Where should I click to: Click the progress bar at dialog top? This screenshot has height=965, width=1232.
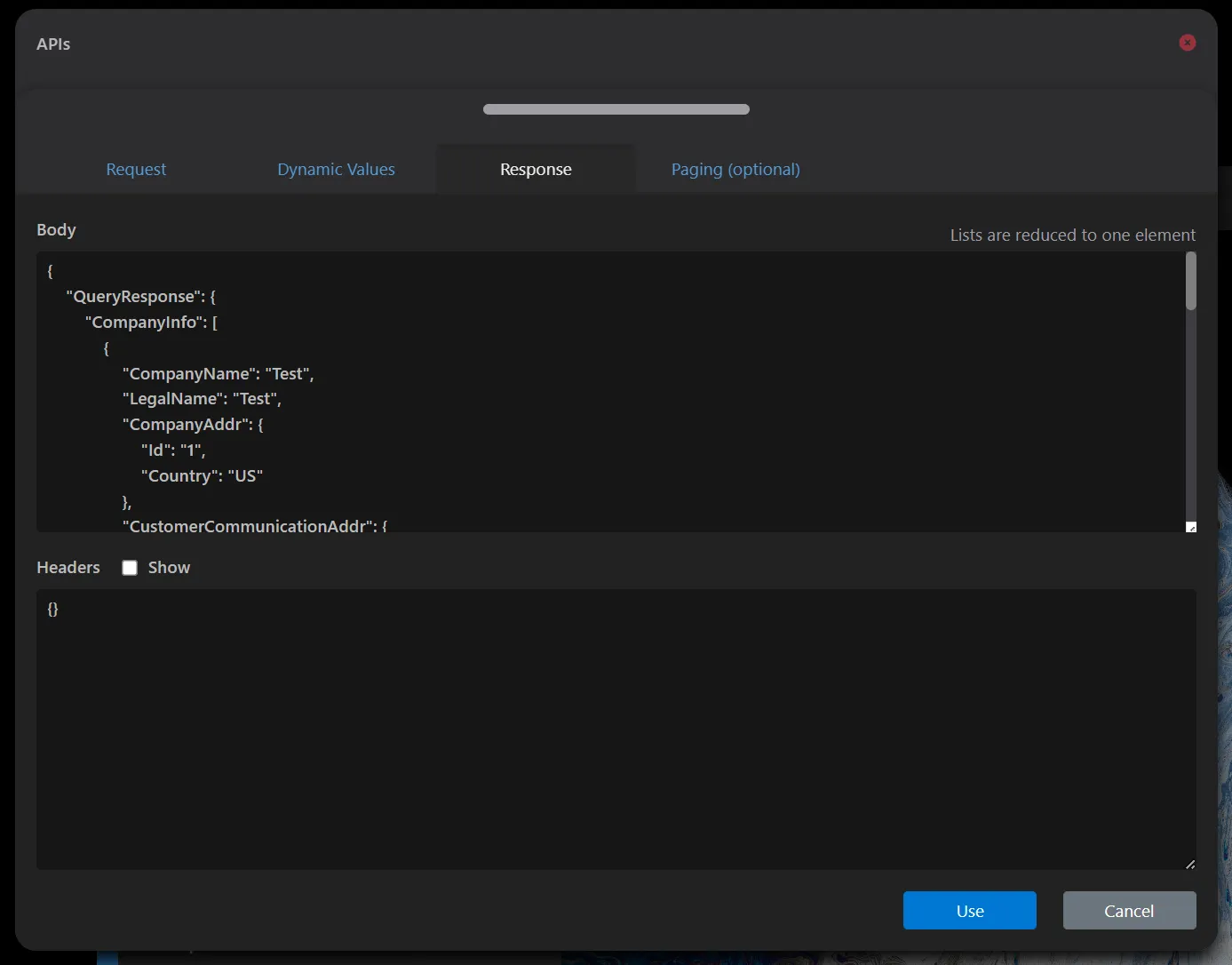coord(616,109)
